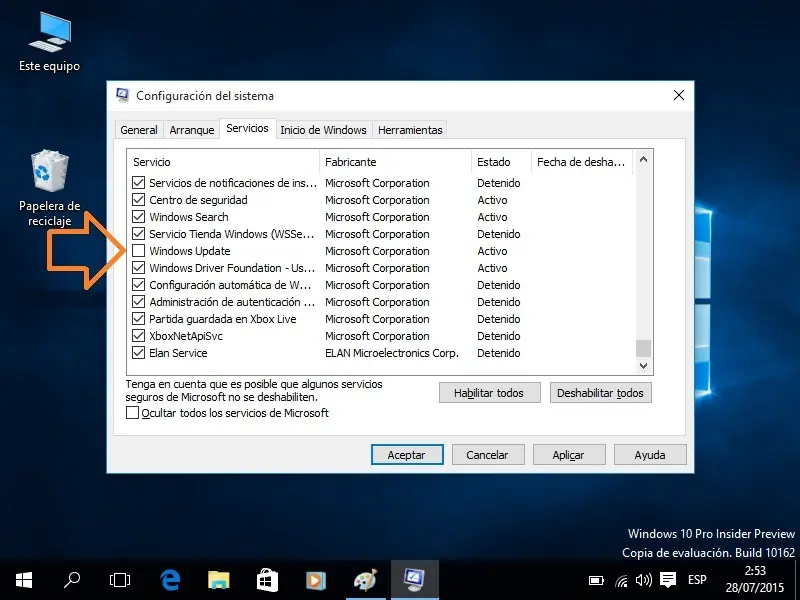Click the volume speaker tray icon
The height and width of the screenshot is (600, 800).
(x=643, y=580)
